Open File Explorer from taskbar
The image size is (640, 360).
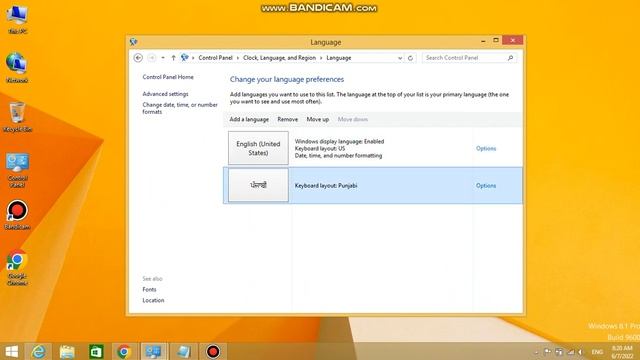pos(67,351)
